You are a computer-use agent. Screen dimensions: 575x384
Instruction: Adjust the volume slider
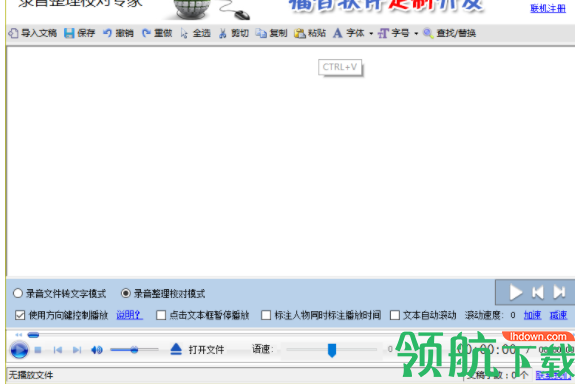(x=134, y=350)
